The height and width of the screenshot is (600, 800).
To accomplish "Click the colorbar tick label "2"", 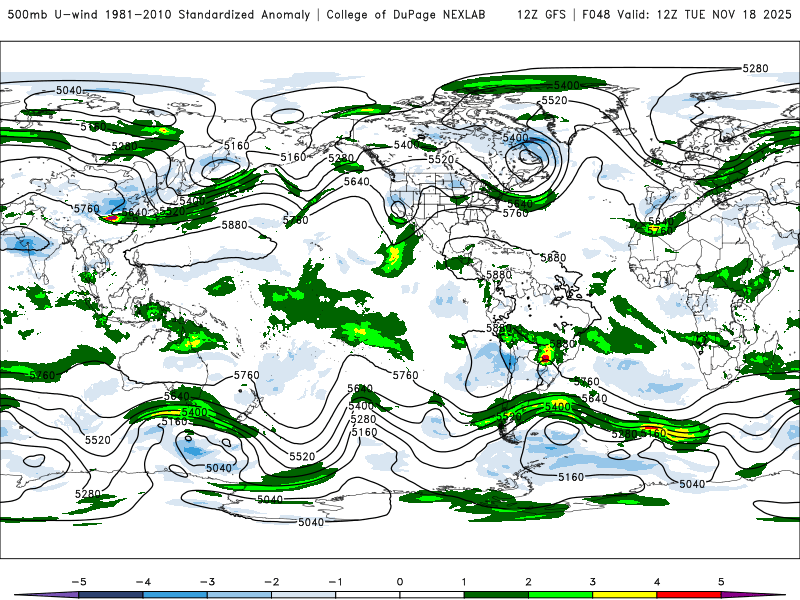I will (528, 582).
